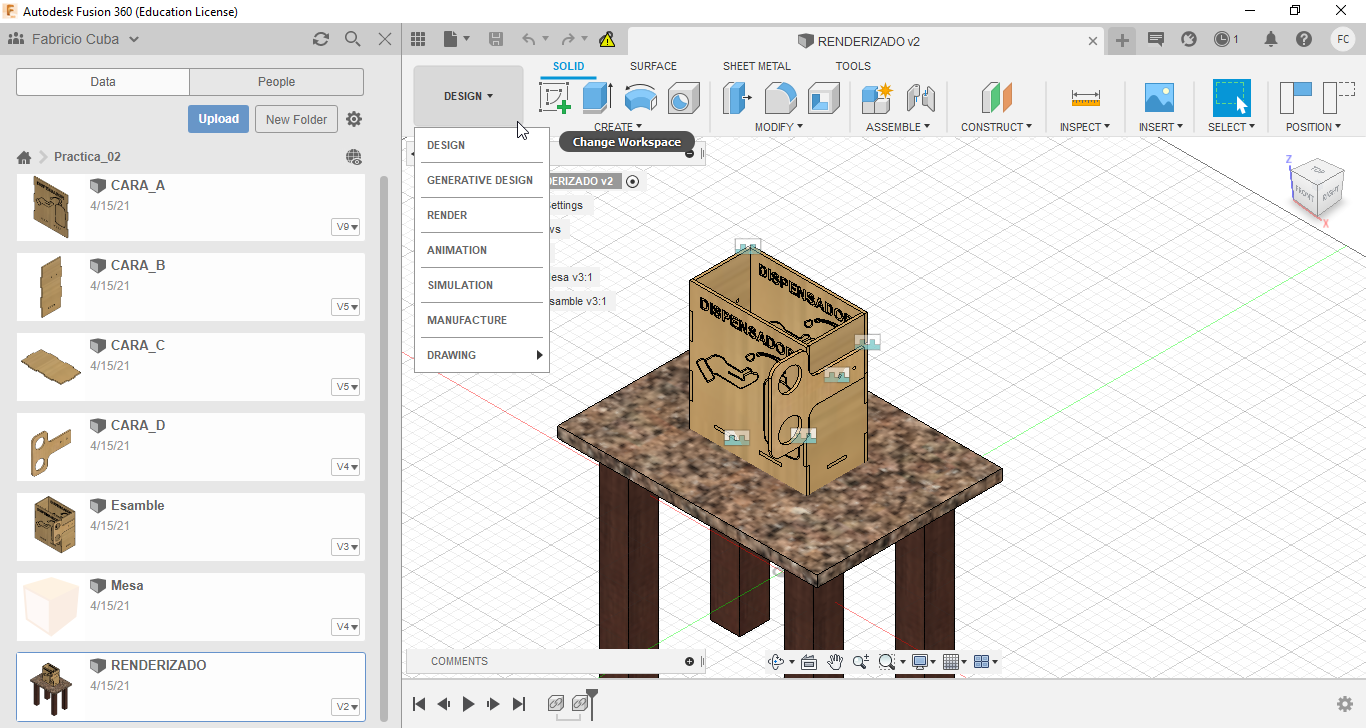Click the Measure icon under Inspect
Screen dimensions: 1366x728
pyautogui.click(x=1085, y=98)
